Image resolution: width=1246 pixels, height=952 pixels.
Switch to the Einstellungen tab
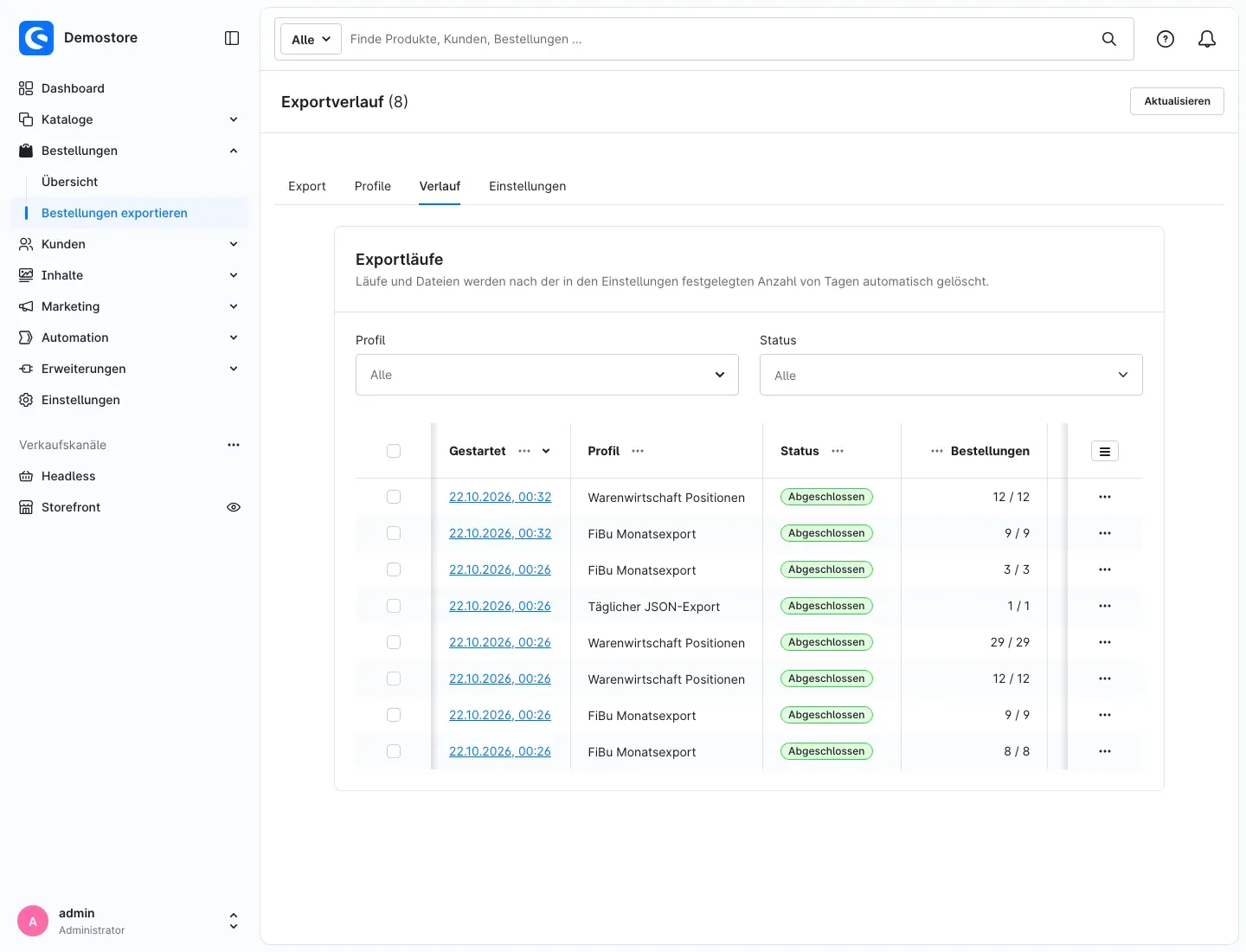[528, 186]
